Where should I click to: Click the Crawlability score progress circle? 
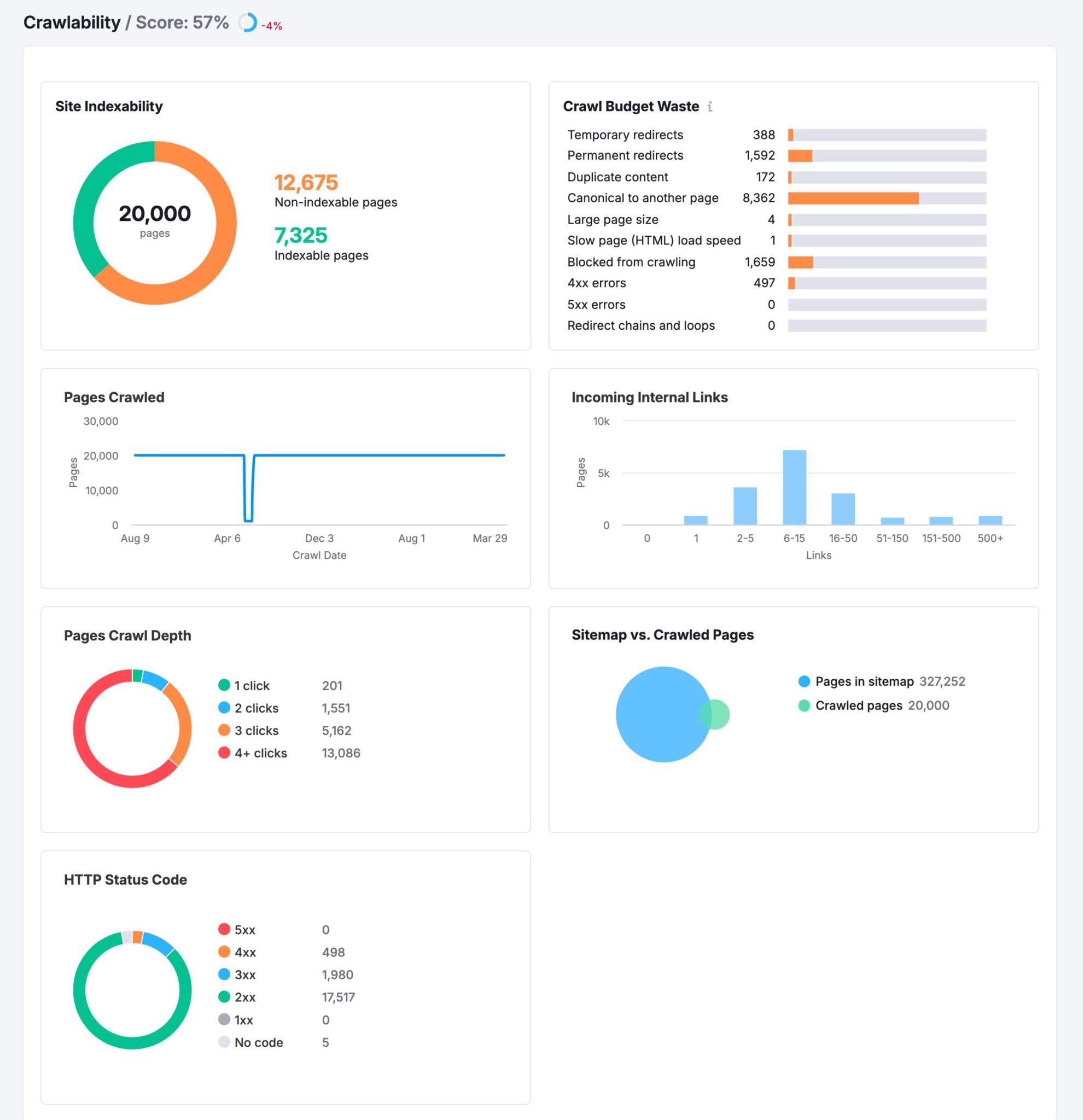click(x=247, y=23)
